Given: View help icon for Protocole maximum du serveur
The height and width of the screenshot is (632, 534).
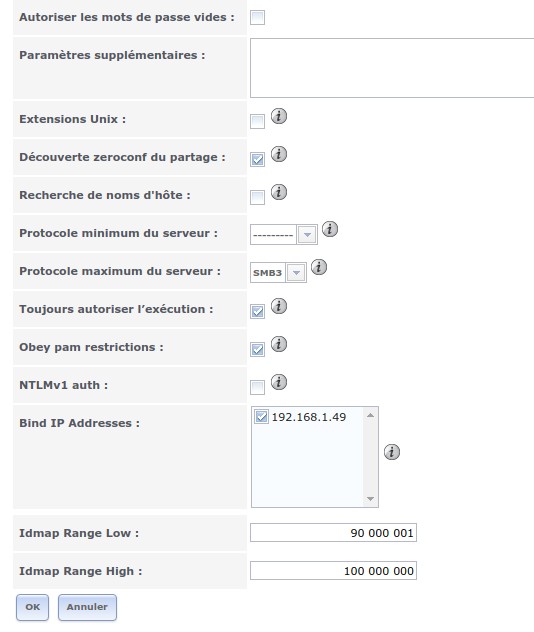Looking at the screenshot, I should click(319, 267).
